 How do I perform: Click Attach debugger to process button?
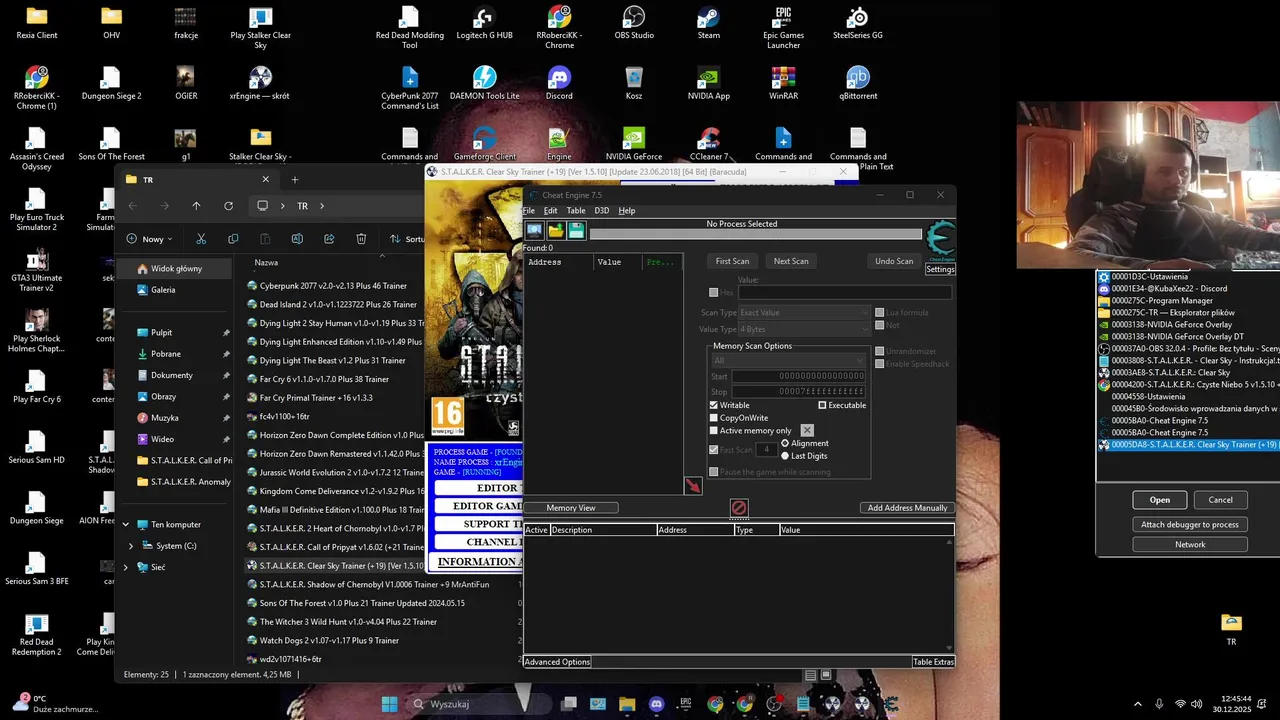(1190, 524)
